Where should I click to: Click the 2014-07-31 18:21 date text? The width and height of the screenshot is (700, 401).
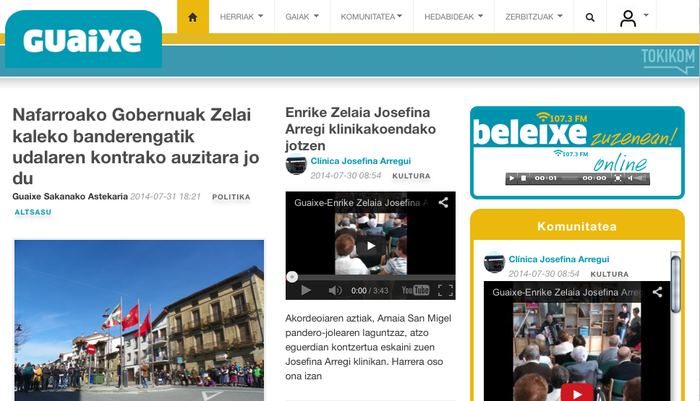point(166,196)
